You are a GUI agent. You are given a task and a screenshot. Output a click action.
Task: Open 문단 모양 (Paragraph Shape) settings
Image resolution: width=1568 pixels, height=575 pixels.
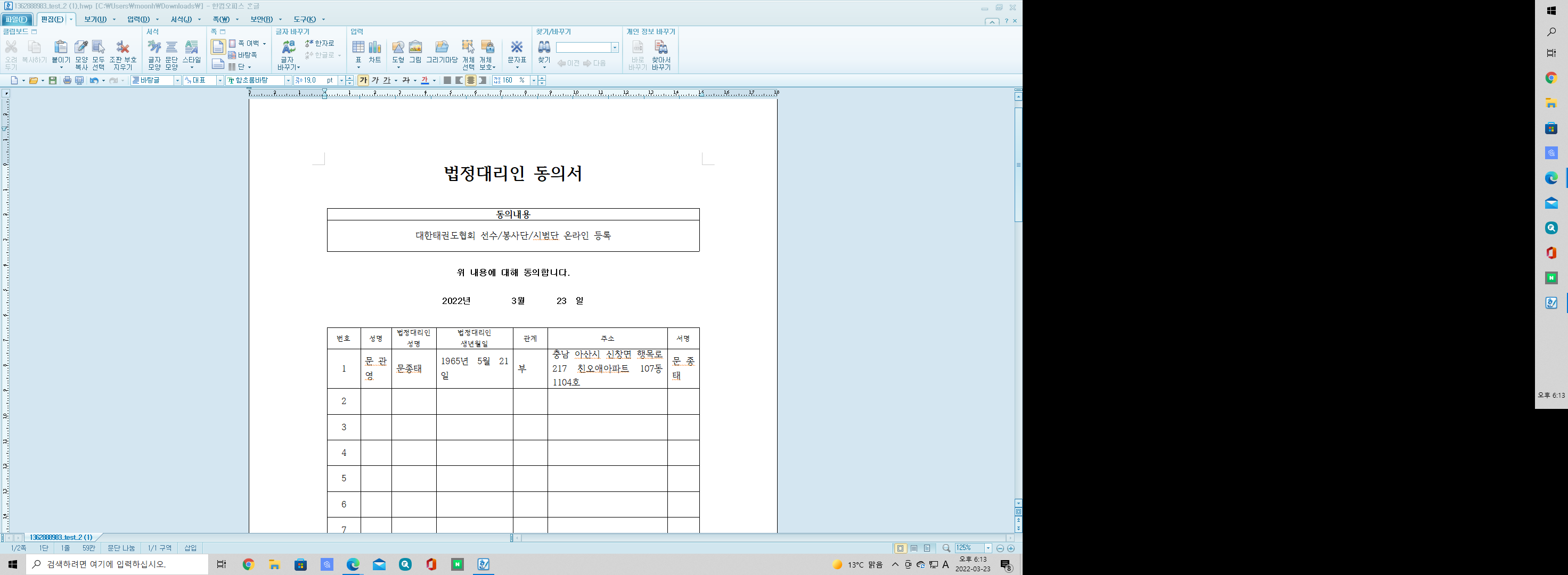pyautogui.click(x=171, y=47)
